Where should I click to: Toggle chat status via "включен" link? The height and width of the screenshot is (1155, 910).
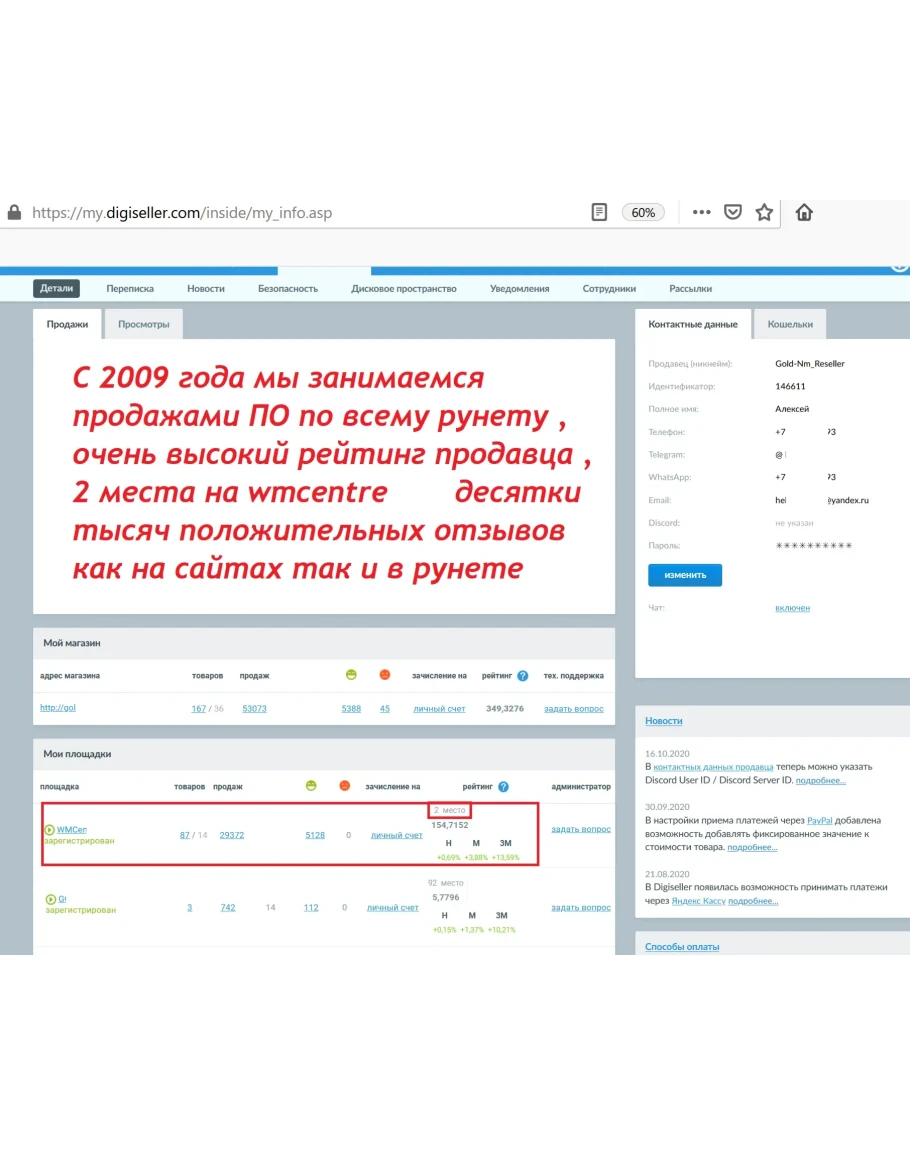click(792, 608)
